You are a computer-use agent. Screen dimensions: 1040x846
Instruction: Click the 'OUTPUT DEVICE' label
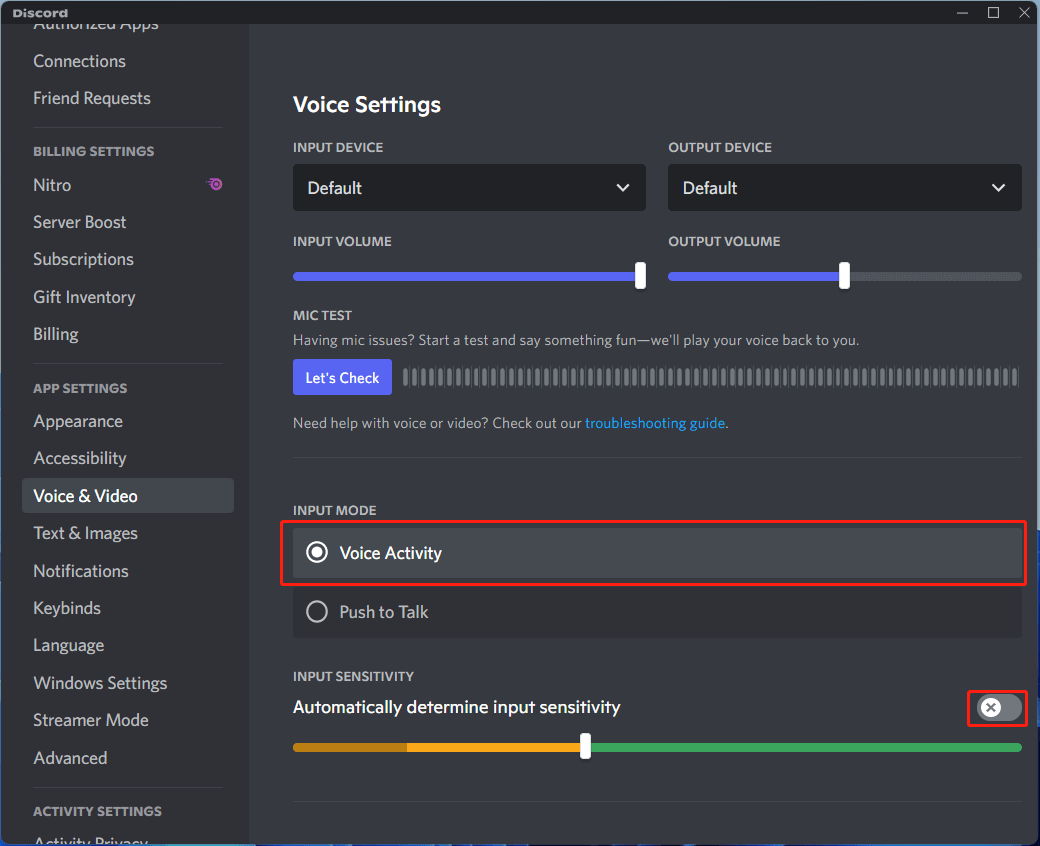pyautogui.click(x=720, y=147)
